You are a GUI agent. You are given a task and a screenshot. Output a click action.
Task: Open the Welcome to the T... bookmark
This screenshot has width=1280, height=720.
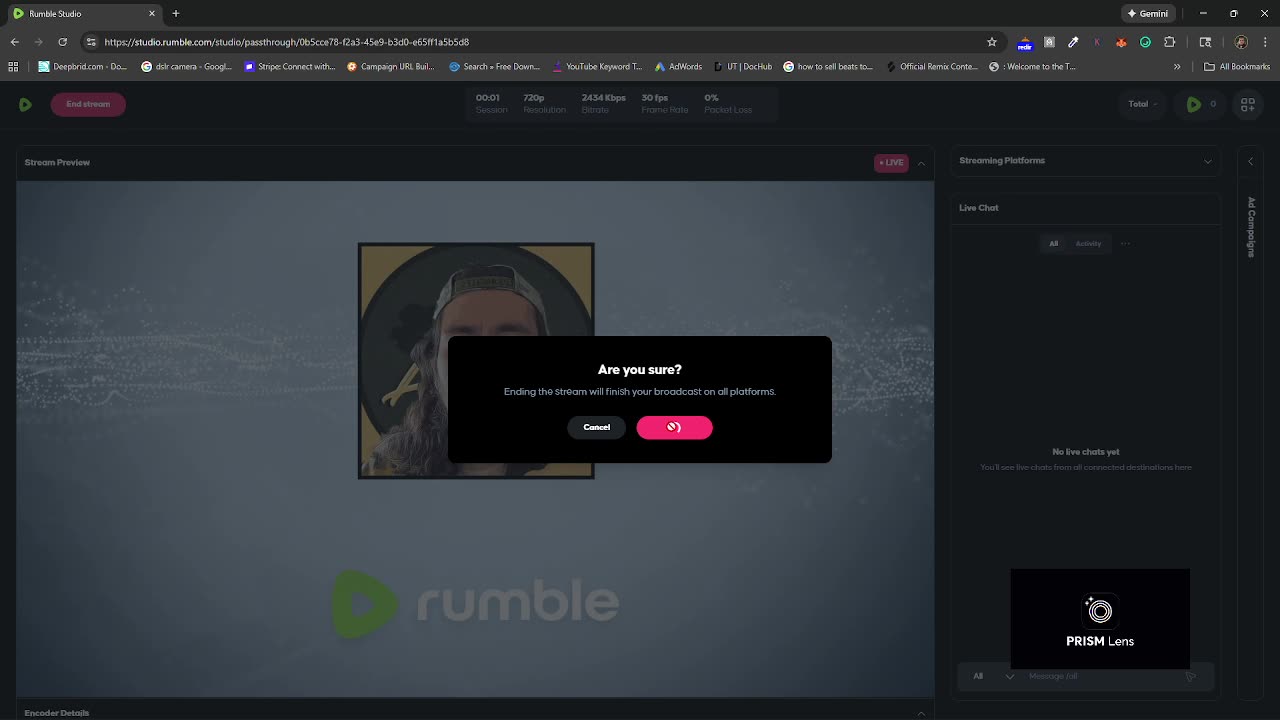1033,67
